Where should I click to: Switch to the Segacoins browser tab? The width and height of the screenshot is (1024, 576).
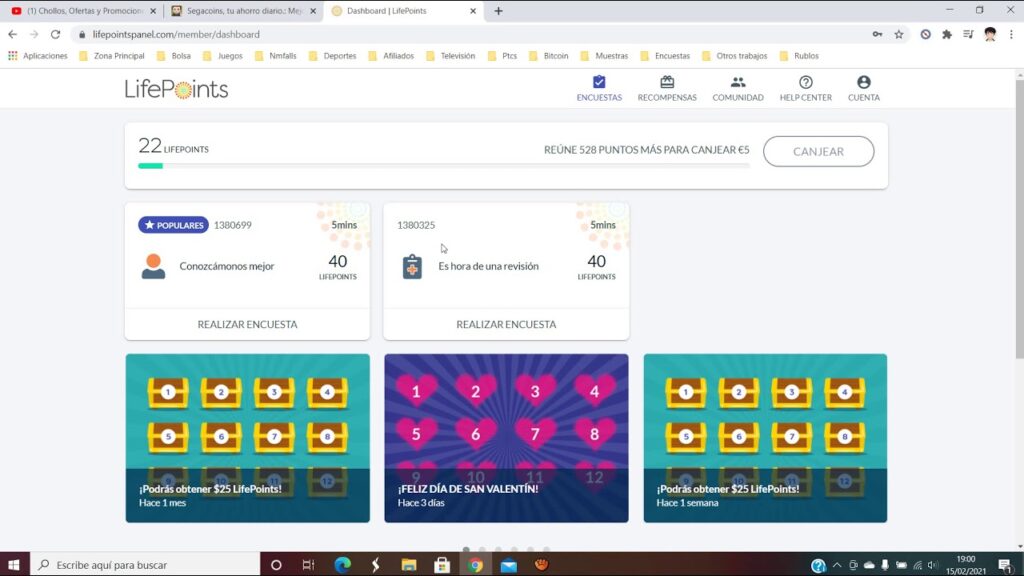coord(244,11)
